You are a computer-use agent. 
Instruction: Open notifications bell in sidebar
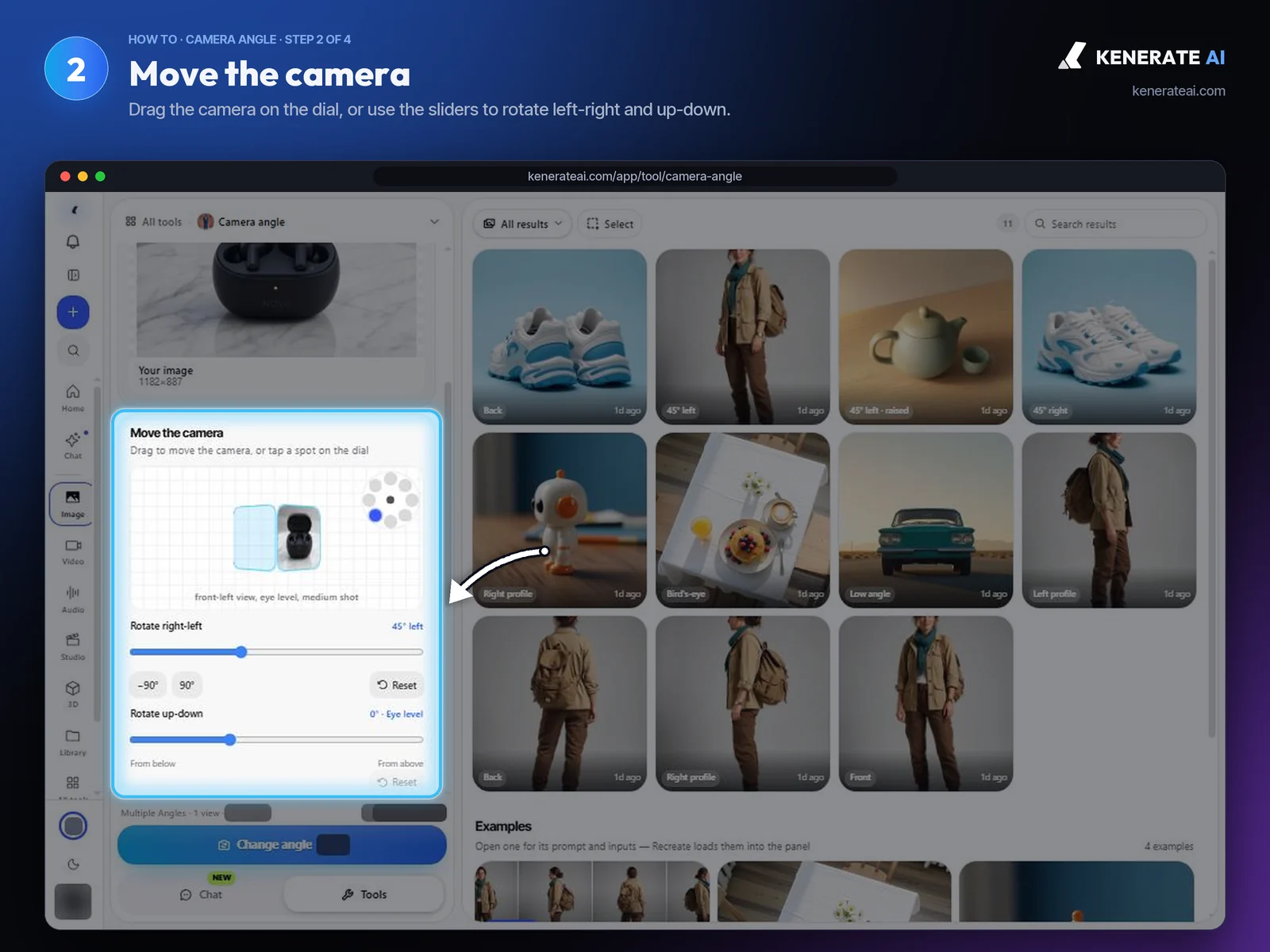(73, 242)
